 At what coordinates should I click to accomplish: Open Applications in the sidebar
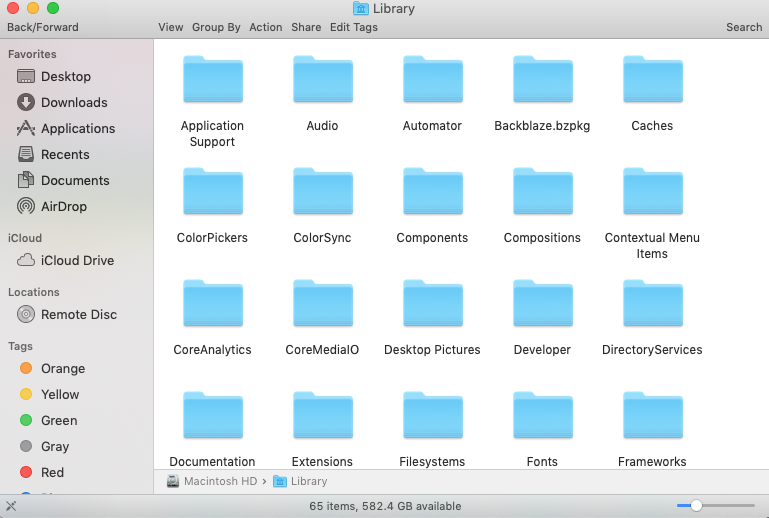[66, 129]
